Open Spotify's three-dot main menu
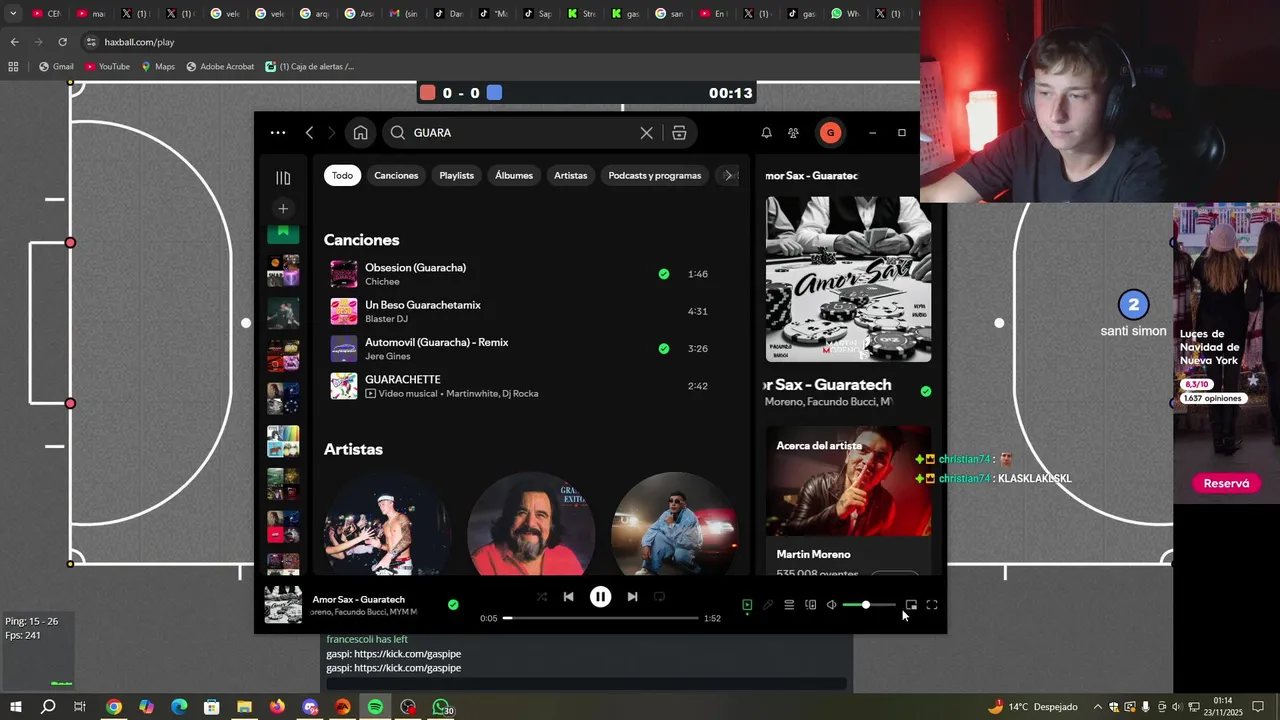Image resolution: width=1280 pixels, height=720 pixels. tap(278, 133)
